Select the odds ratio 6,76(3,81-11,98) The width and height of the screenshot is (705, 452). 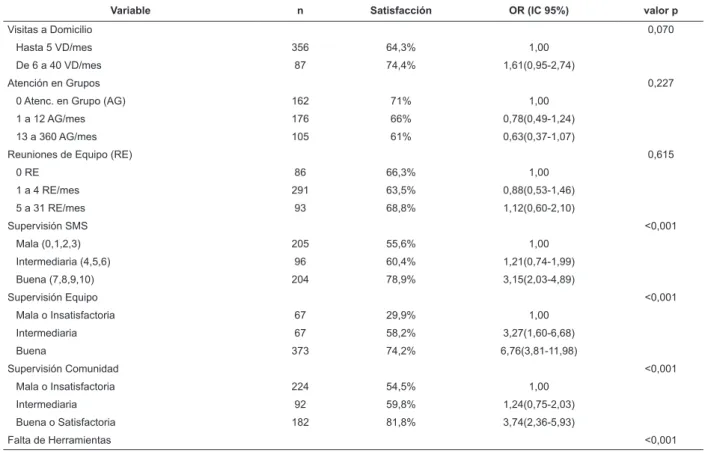coord(539,351)
